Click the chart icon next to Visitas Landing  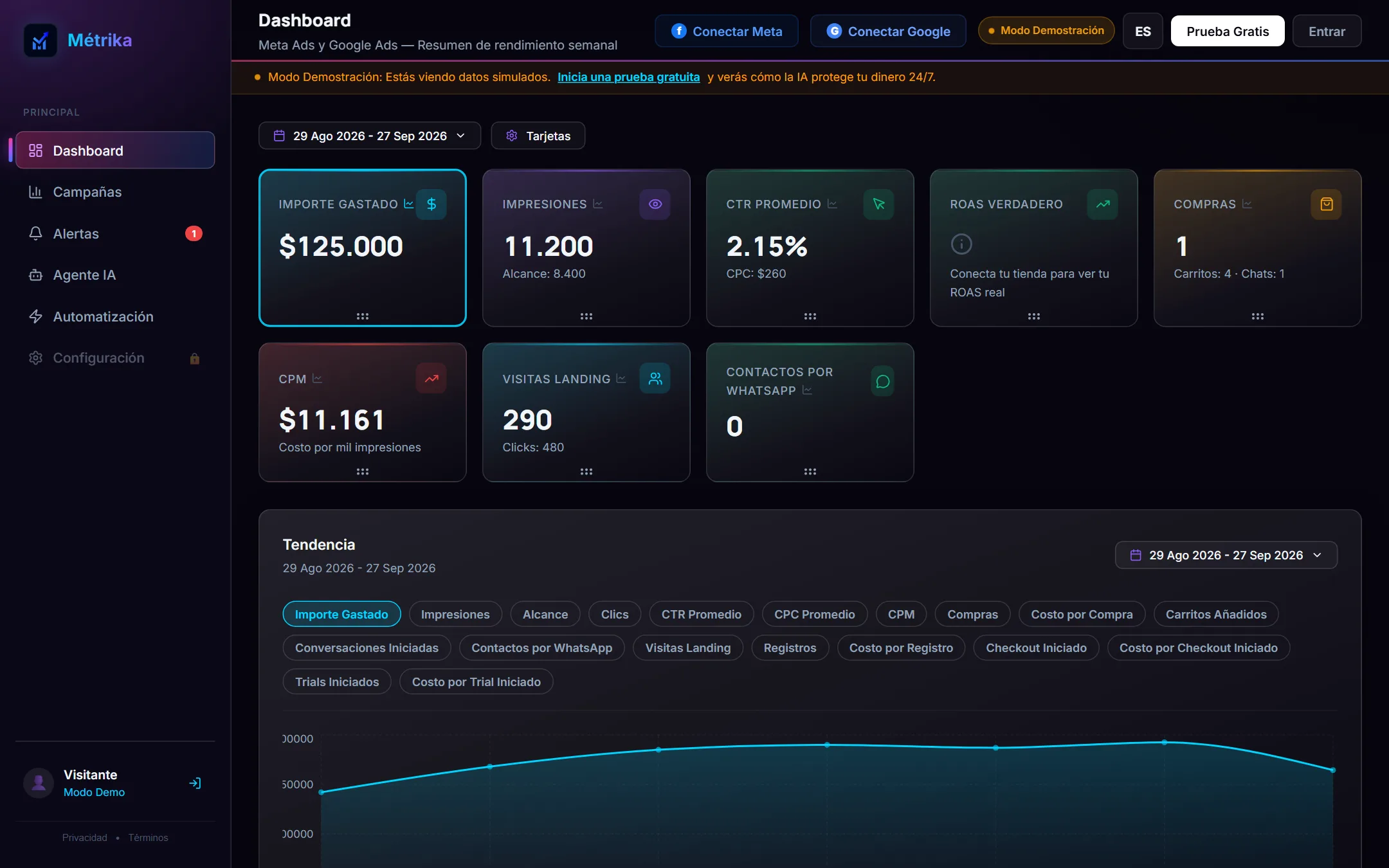[621, 378]
